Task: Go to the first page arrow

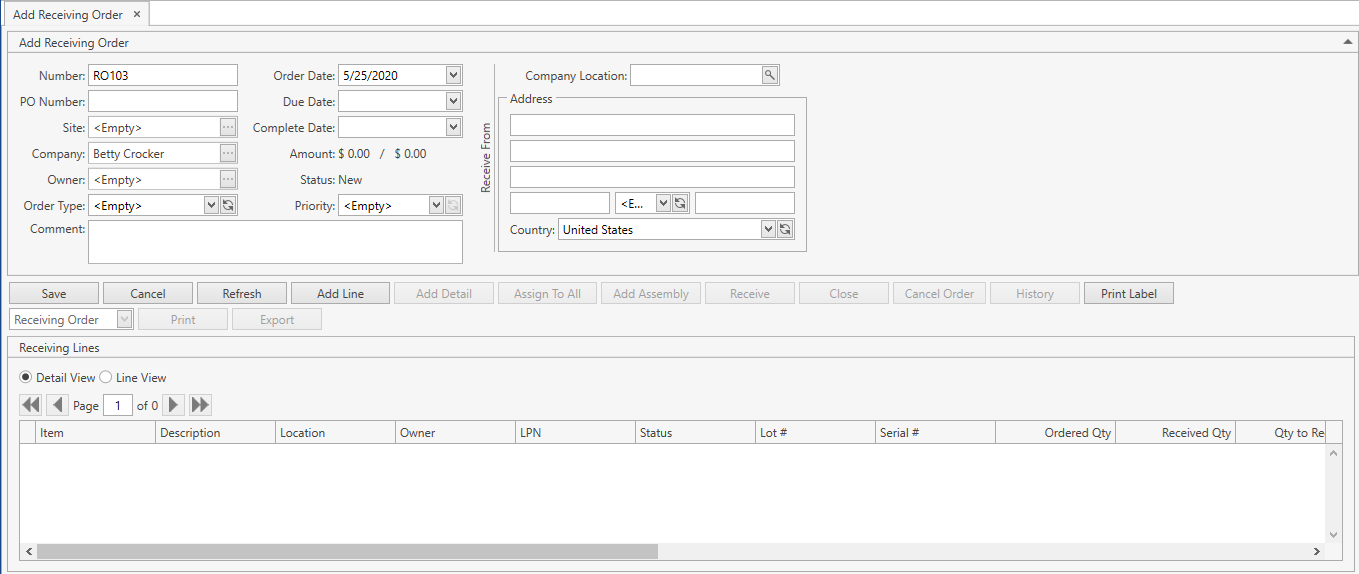Action: click(30, 405)
